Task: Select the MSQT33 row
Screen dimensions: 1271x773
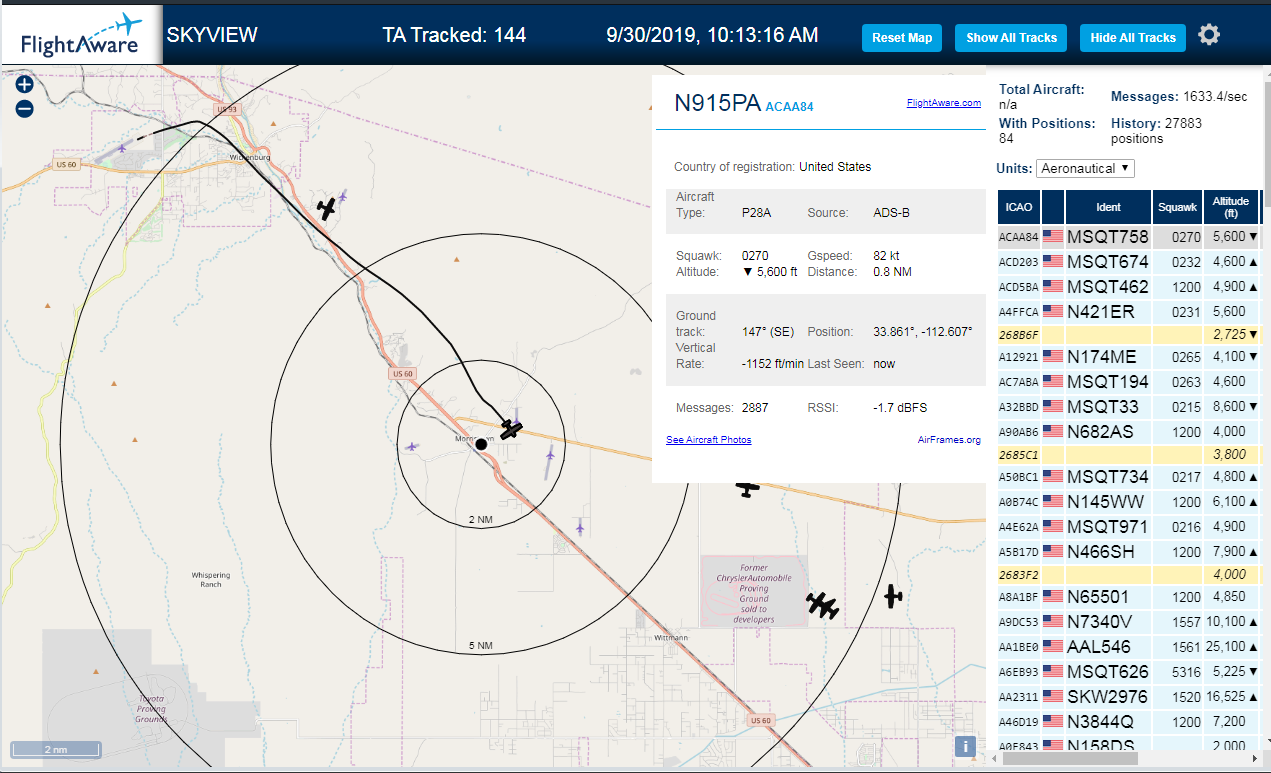Action: tap(1128, 407)
